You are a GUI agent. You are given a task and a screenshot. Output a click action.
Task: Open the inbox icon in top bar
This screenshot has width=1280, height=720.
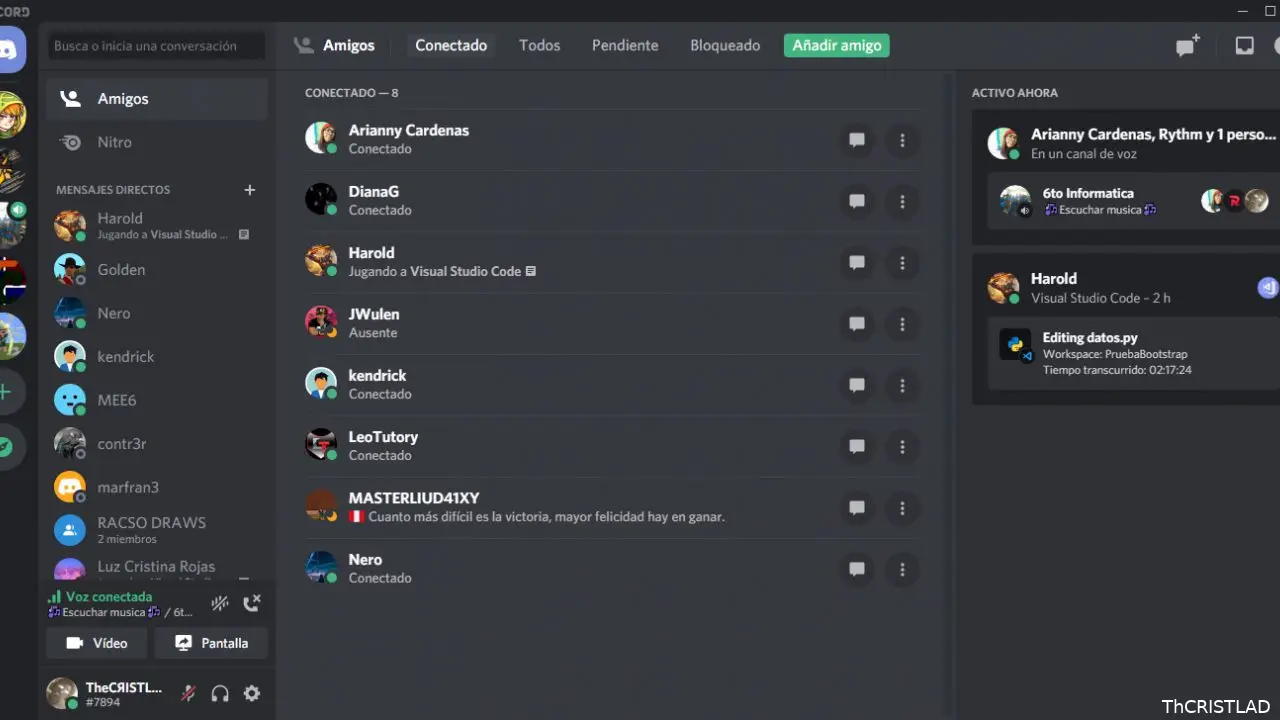[x=1244, y=46]
